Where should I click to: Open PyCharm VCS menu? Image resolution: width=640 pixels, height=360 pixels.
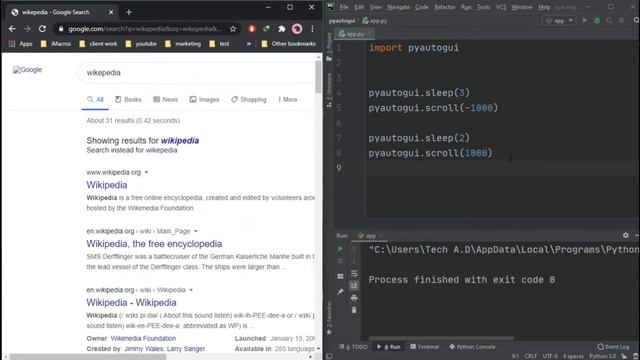pos(501,7)
